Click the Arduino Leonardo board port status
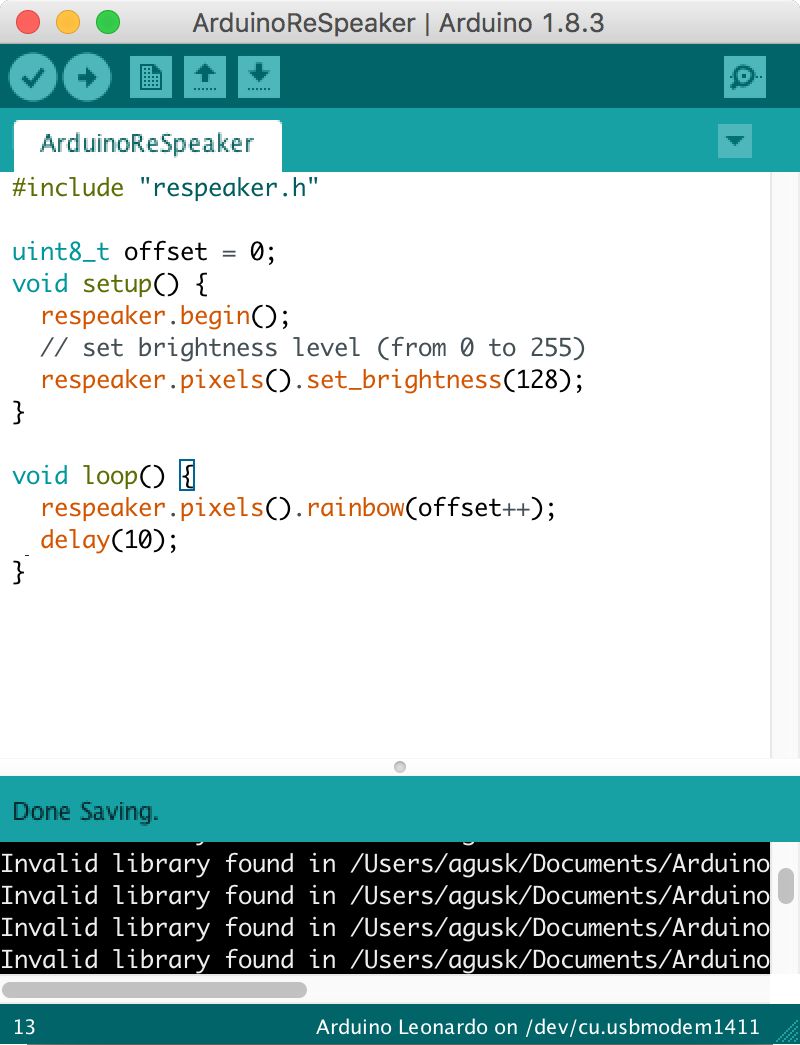Viewport: 800px width, 1045px height. [537, 1026]
